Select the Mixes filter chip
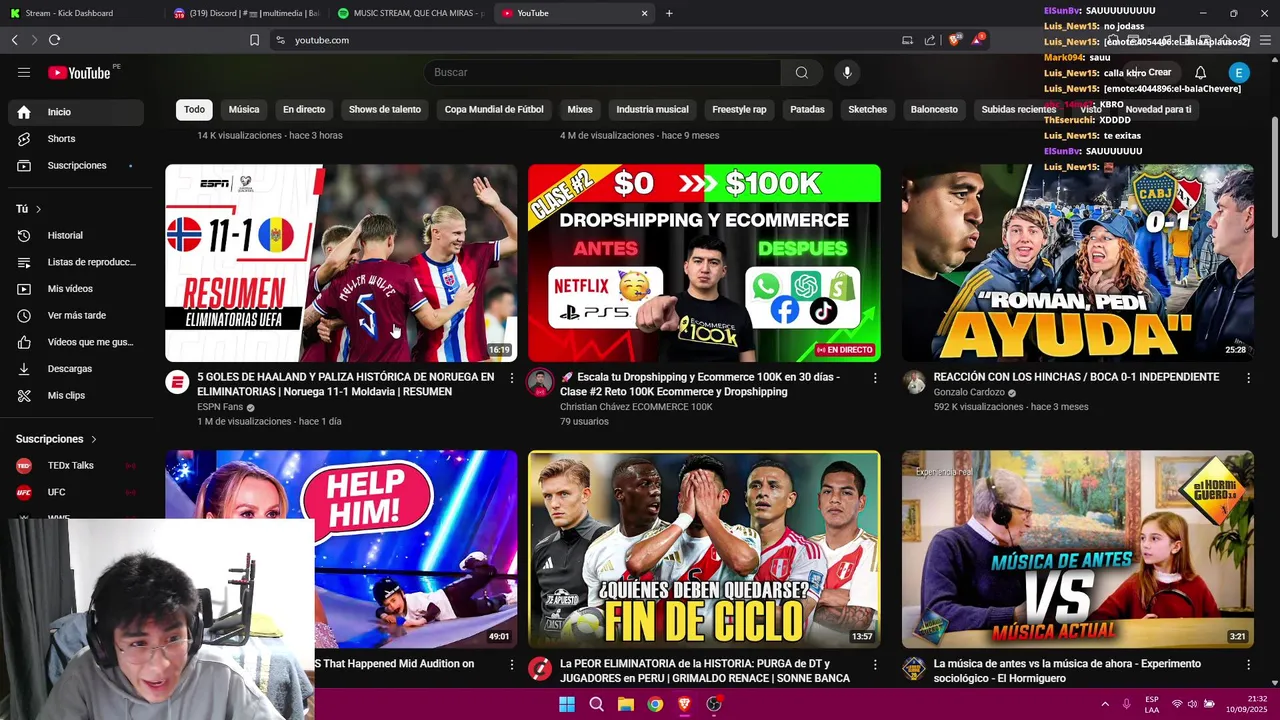The image size is (1280, 720). 580,109
